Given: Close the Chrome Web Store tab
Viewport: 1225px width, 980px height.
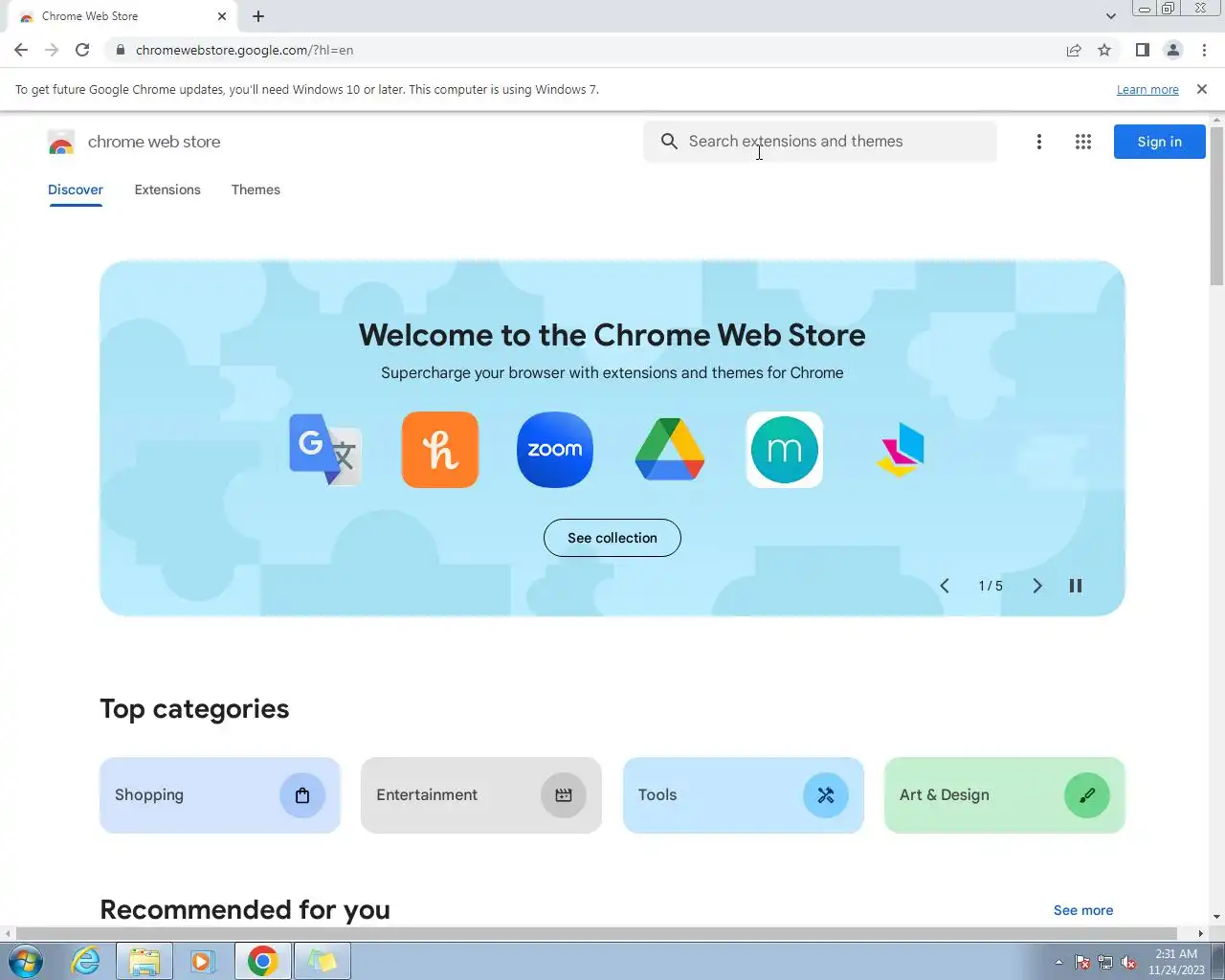Looking at the screenshot, I should 222,16.
